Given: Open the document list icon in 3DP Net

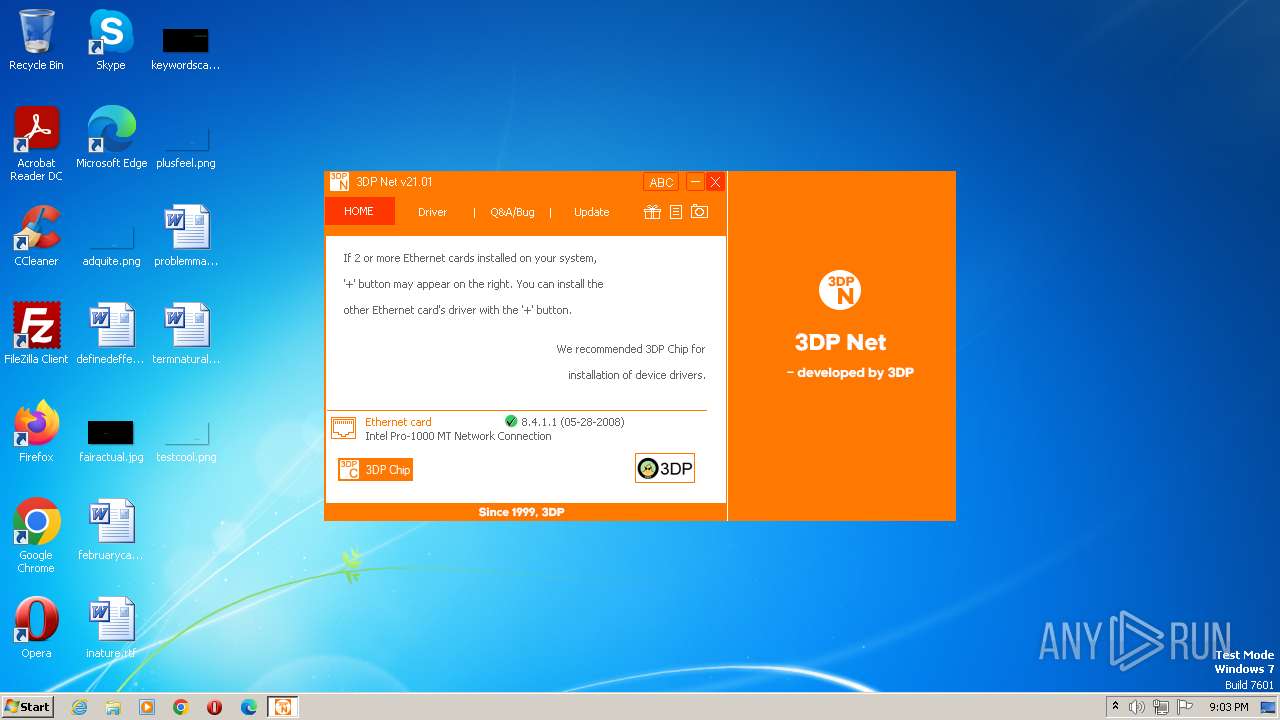Looking at the screenshot, I should pyautogui.click(x=676, y=212).
